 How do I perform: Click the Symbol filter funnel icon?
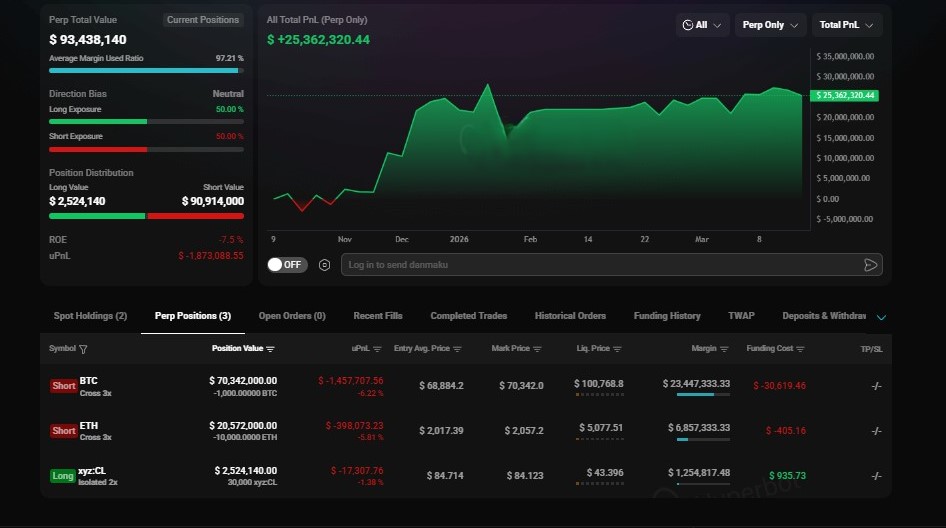coord(83,349)
